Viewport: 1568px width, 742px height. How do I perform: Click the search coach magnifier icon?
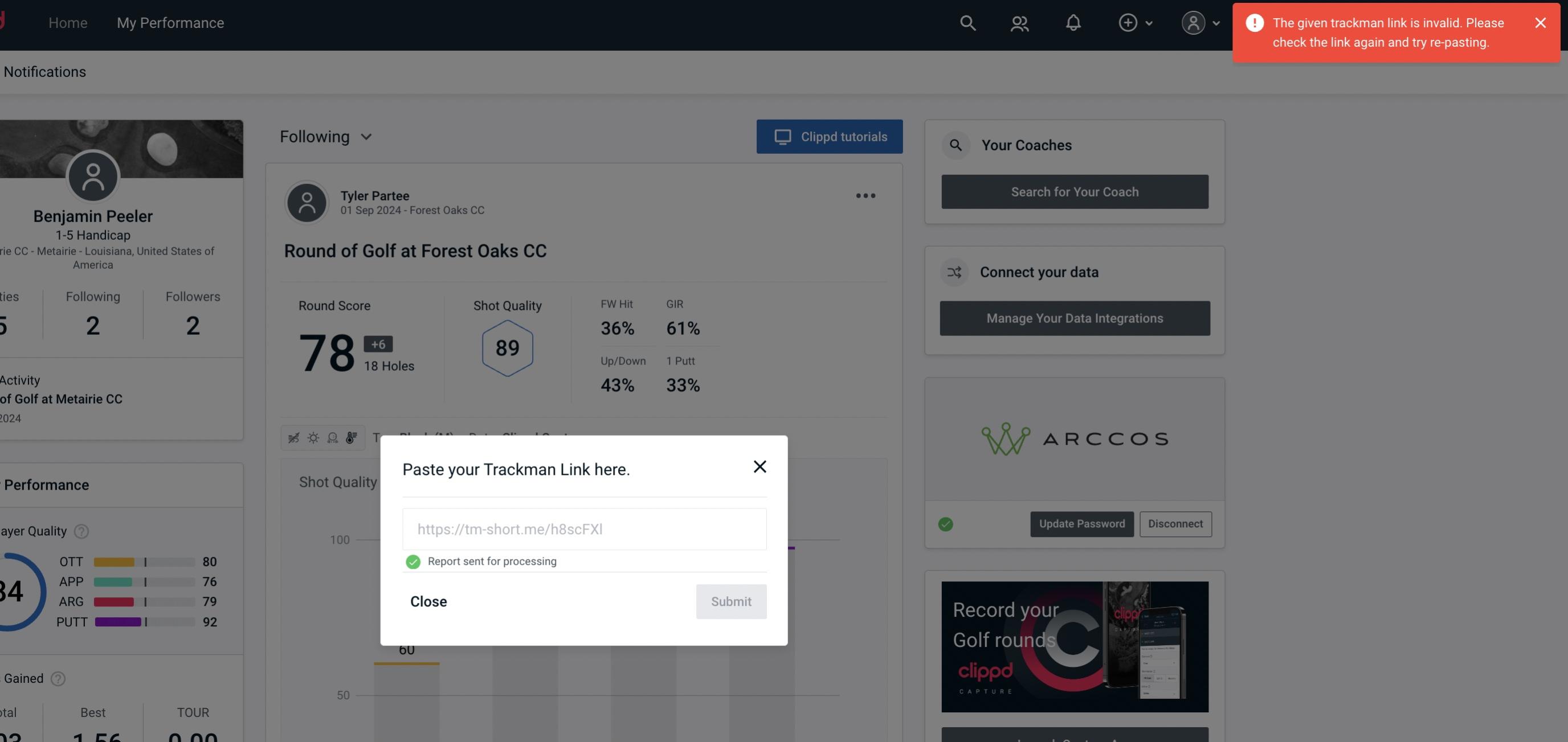click(956, 144)
